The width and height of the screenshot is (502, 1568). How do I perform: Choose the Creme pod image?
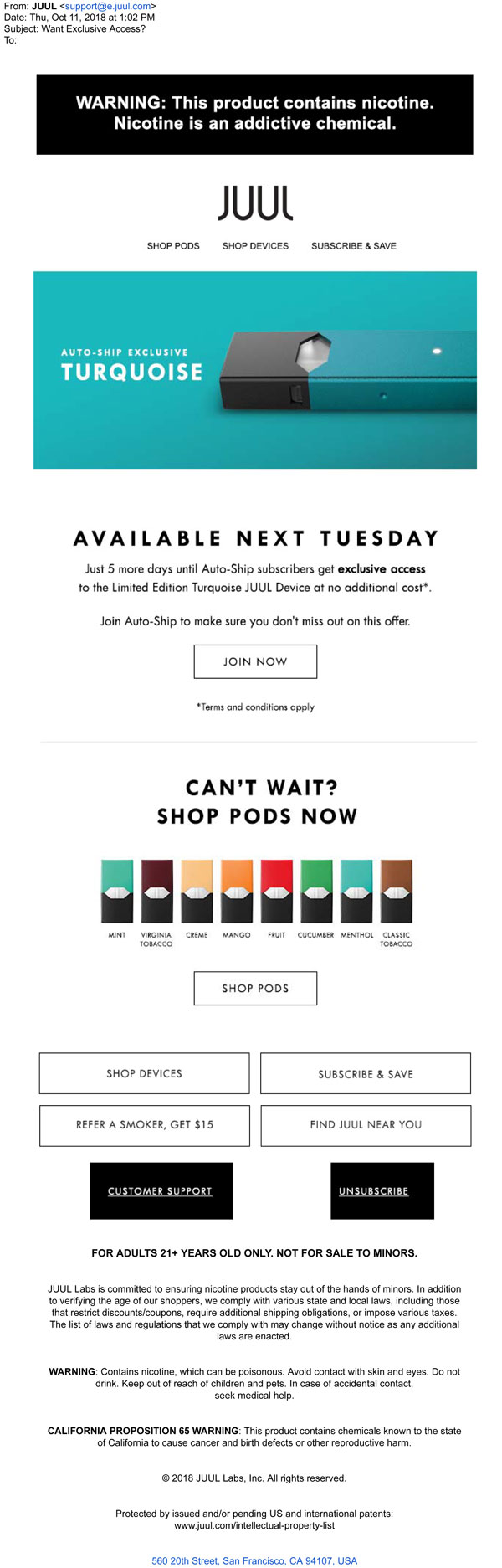click(197, 891)
